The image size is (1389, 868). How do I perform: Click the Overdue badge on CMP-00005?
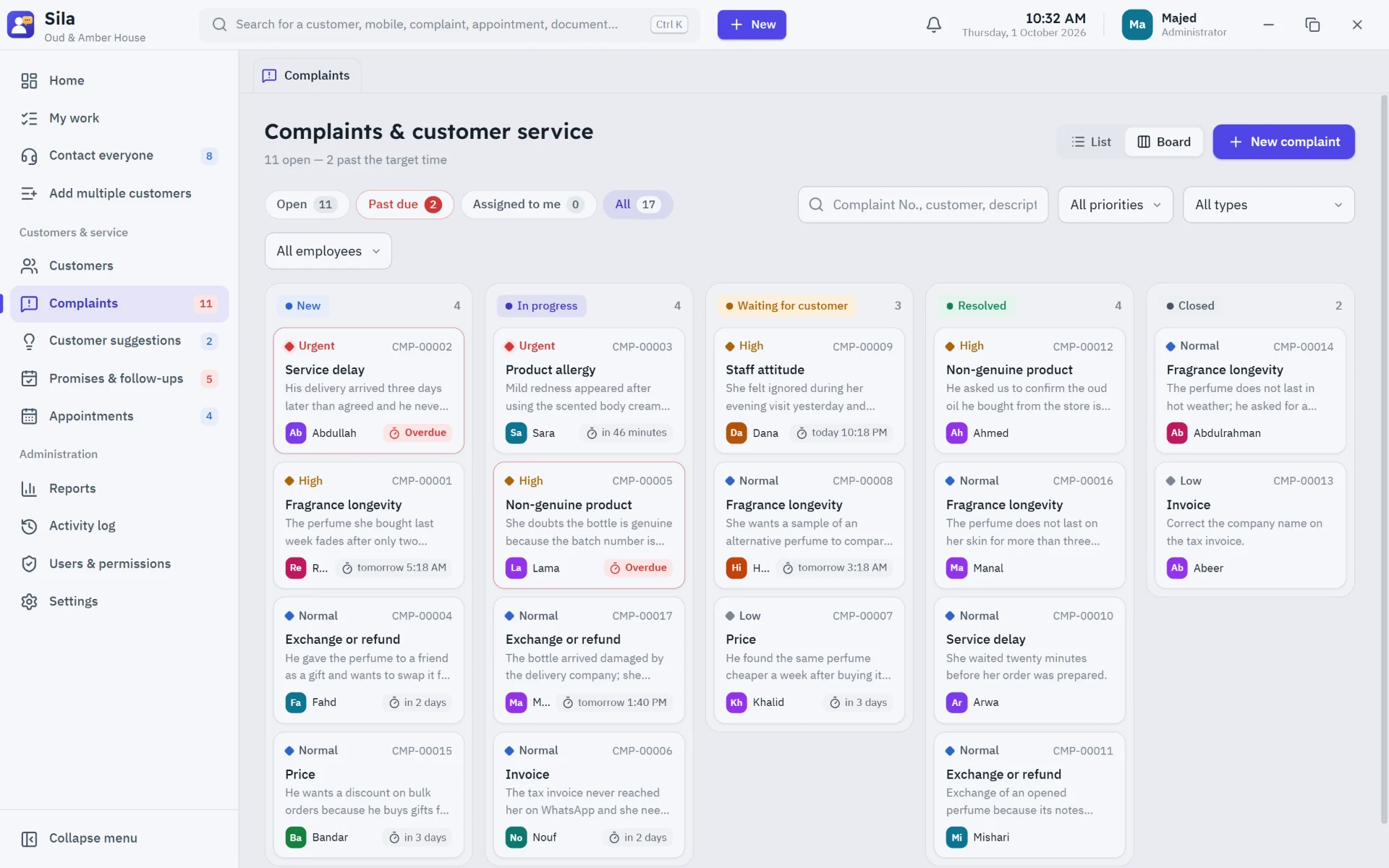[x=638, y=568]
